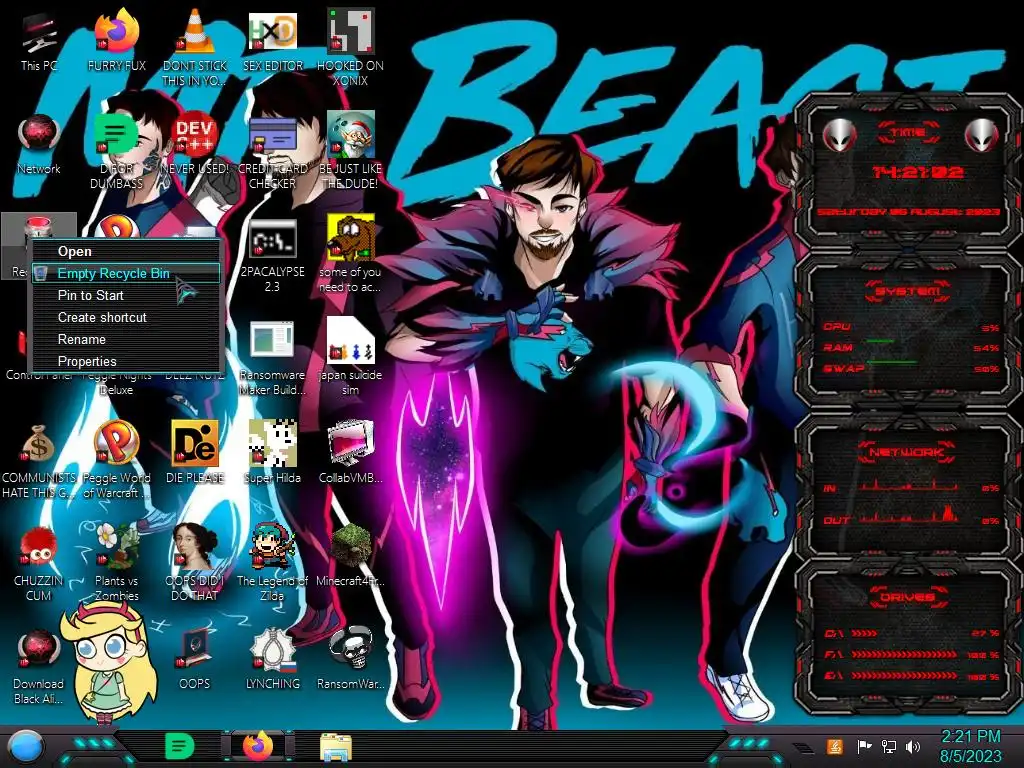Click the E:\ drive row in DRIVES widget
Image resolution: width=1024 pixels, height=768 pixels.
(911, 676)
